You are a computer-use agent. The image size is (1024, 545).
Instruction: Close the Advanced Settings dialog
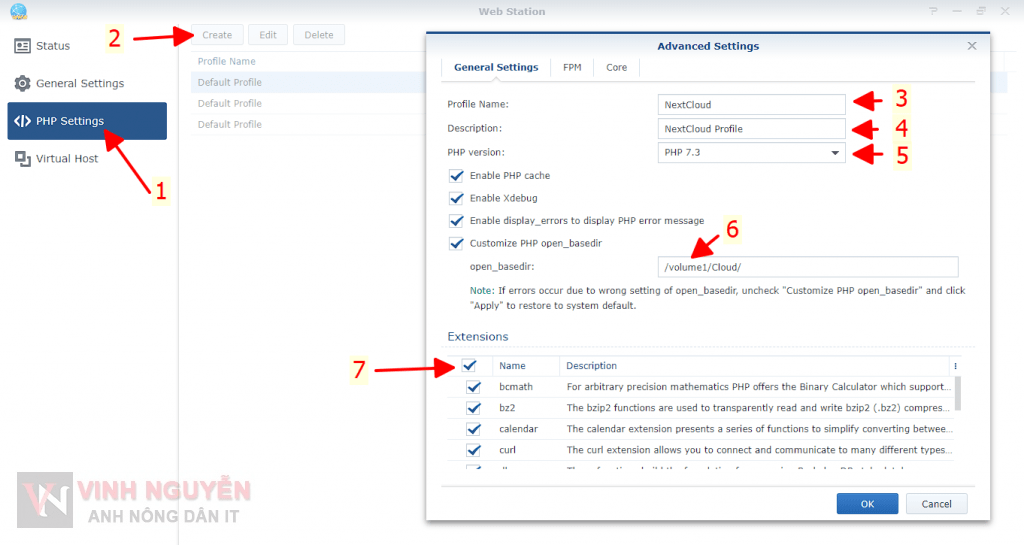972,46
